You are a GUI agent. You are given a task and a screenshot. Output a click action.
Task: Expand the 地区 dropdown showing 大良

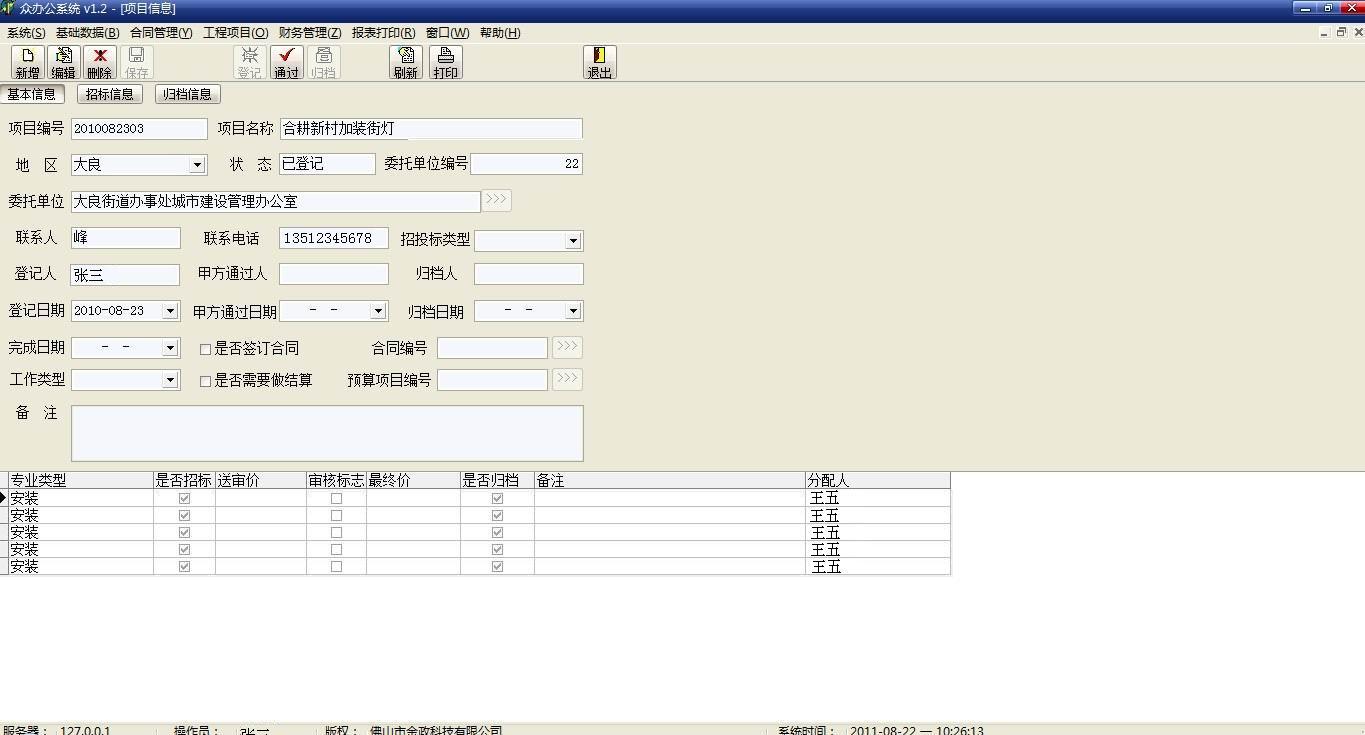coord(197,165)
